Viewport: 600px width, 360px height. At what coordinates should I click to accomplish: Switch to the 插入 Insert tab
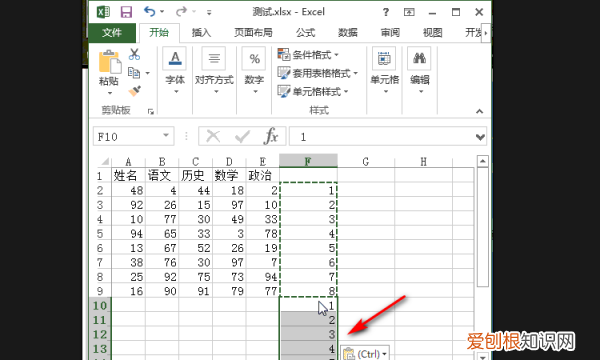click(x=201, y=33)
